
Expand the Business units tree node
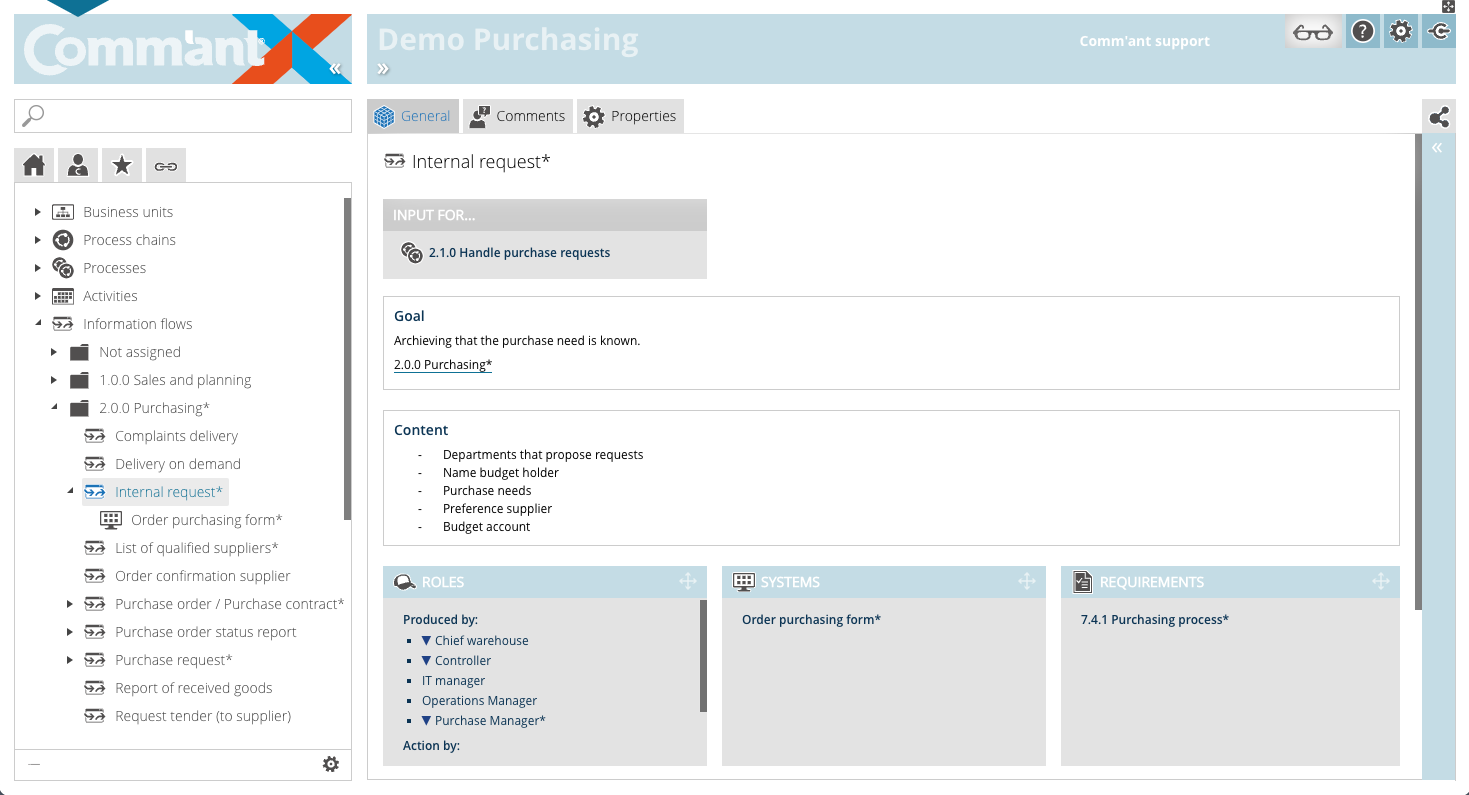tap(37, 211)
